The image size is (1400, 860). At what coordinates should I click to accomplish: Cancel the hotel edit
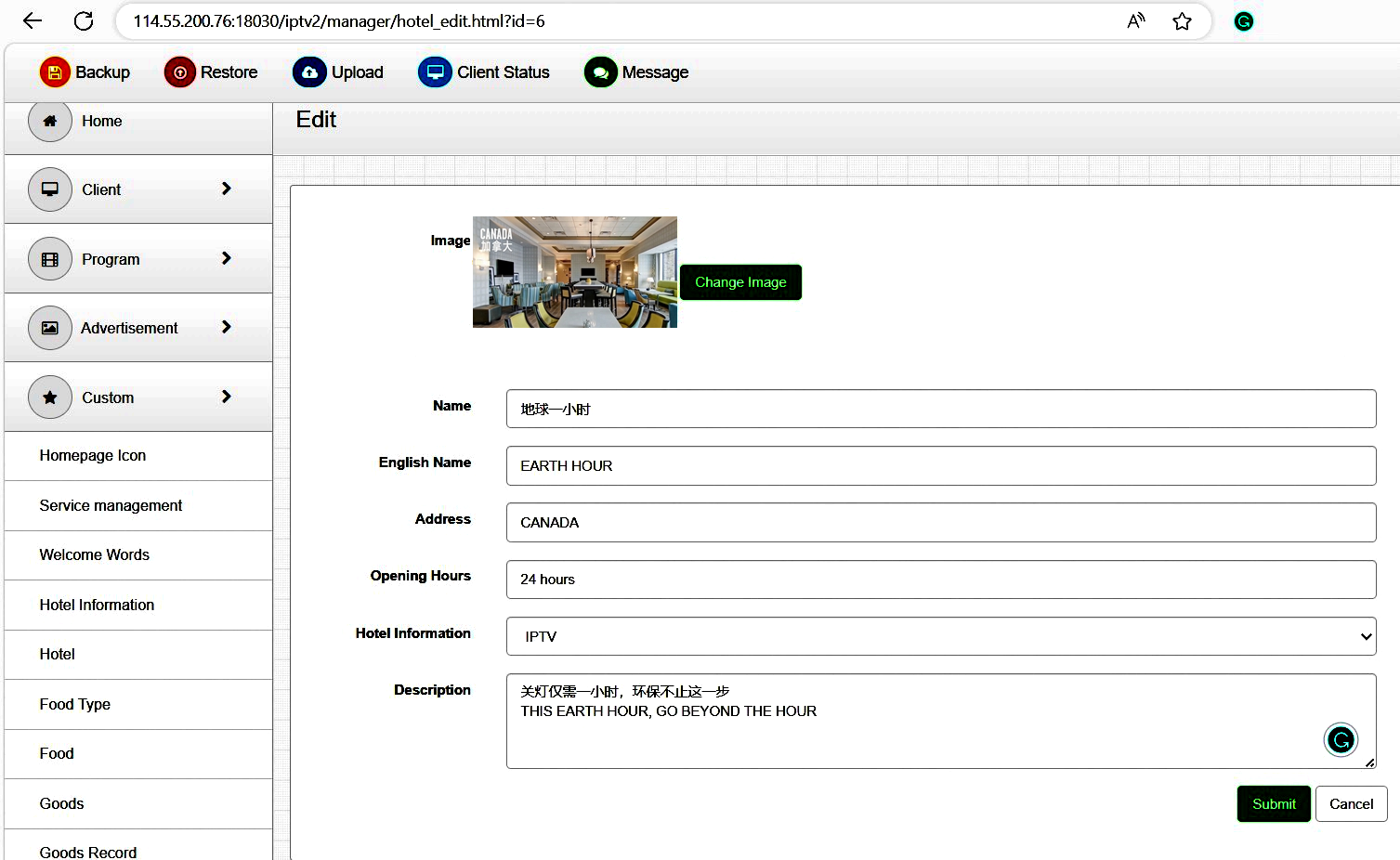1351,804
